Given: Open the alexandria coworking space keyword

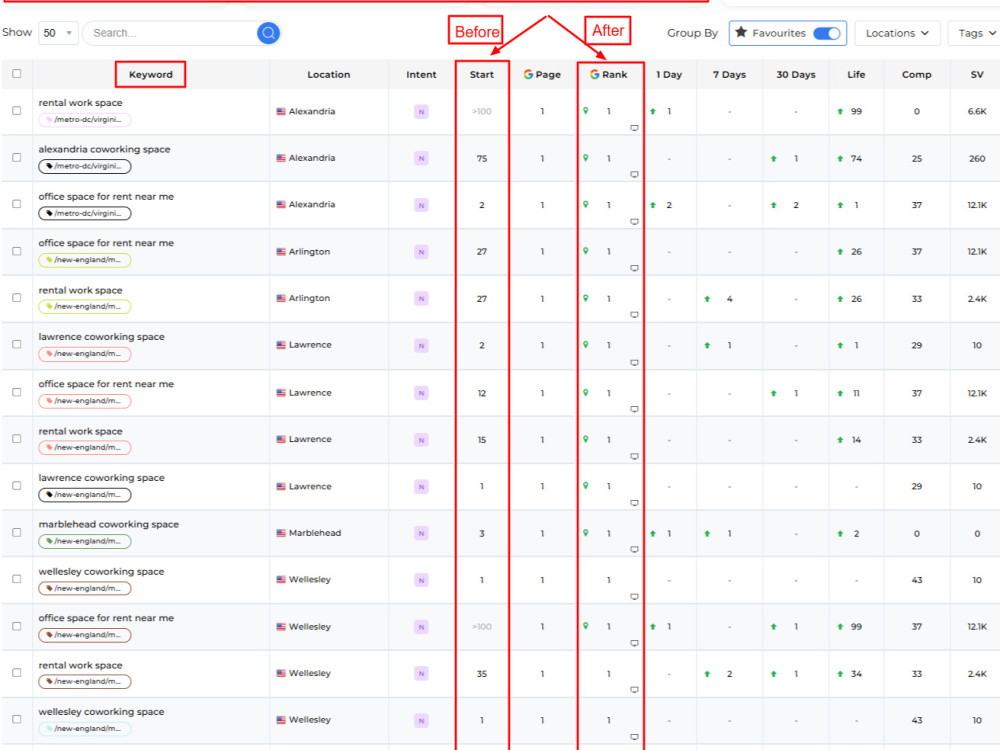Looking at the screenshot, I should point(104,149).
